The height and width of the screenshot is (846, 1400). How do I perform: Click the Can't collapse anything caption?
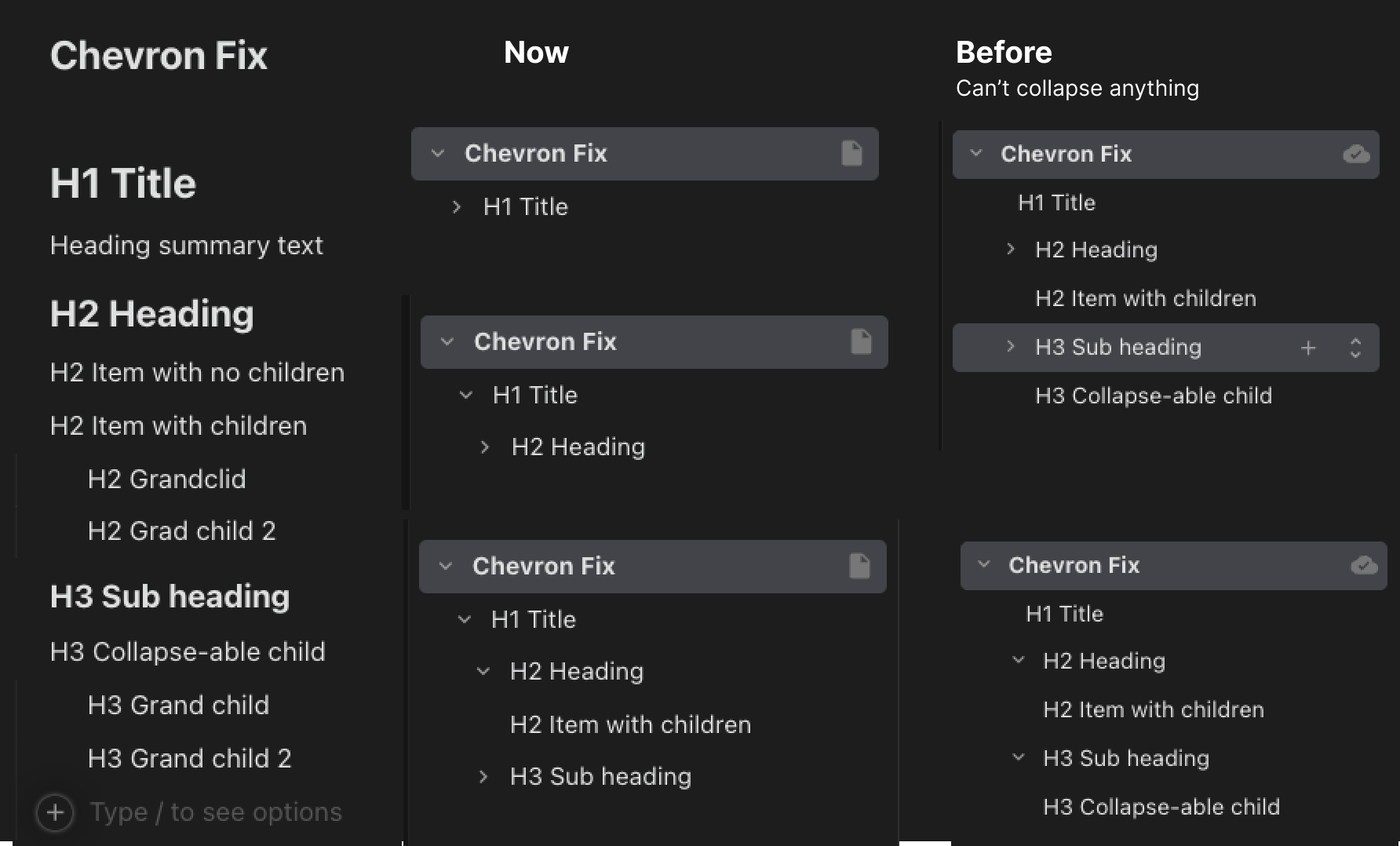1077,88
